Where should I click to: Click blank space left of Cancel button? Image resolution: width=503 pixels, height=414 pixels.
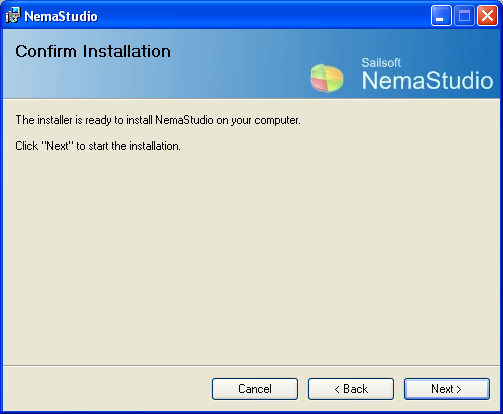(x=107, y=389)
